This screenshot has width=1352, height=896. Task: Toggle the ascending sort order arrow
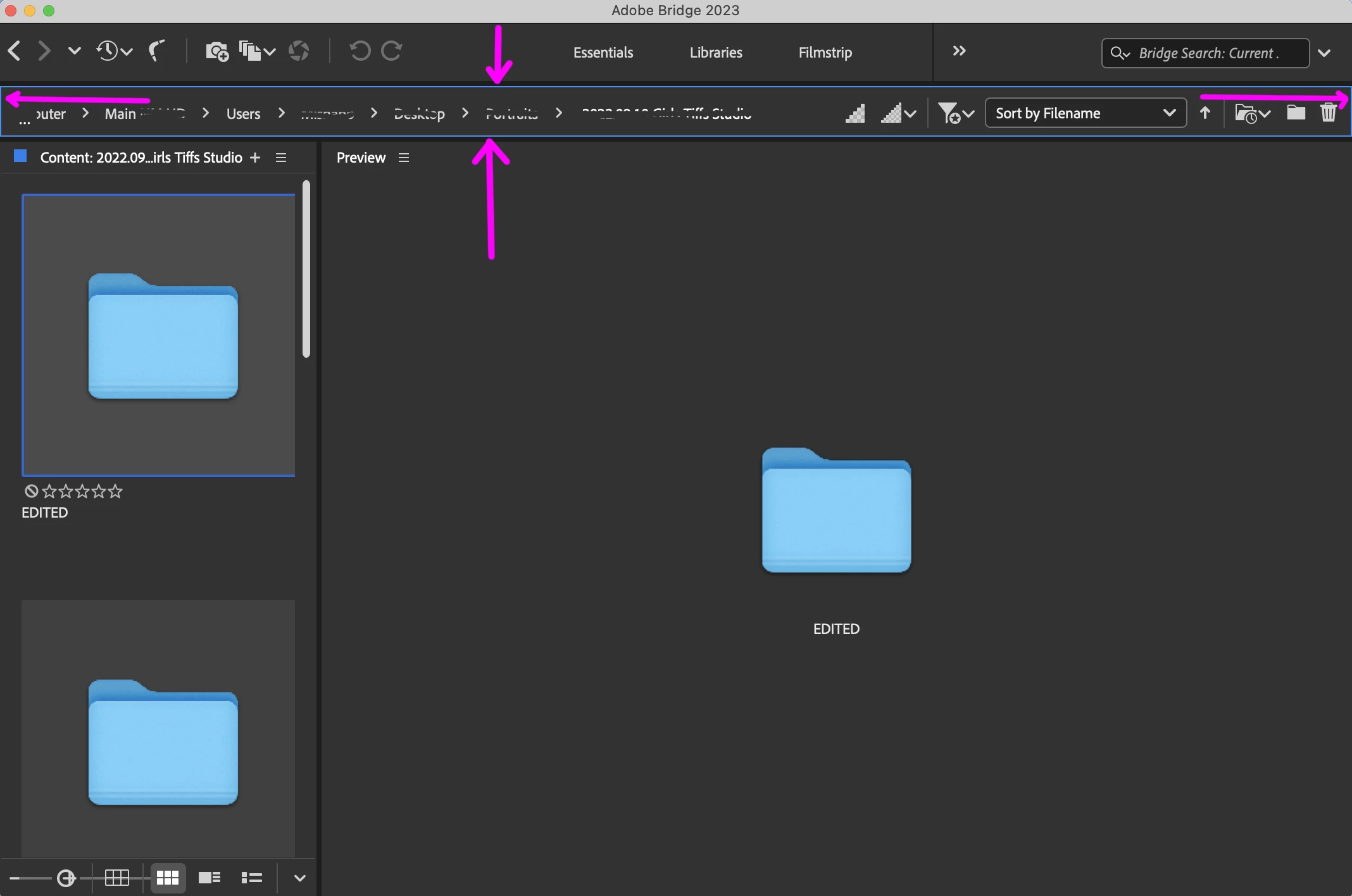[x=1205, y=113]
